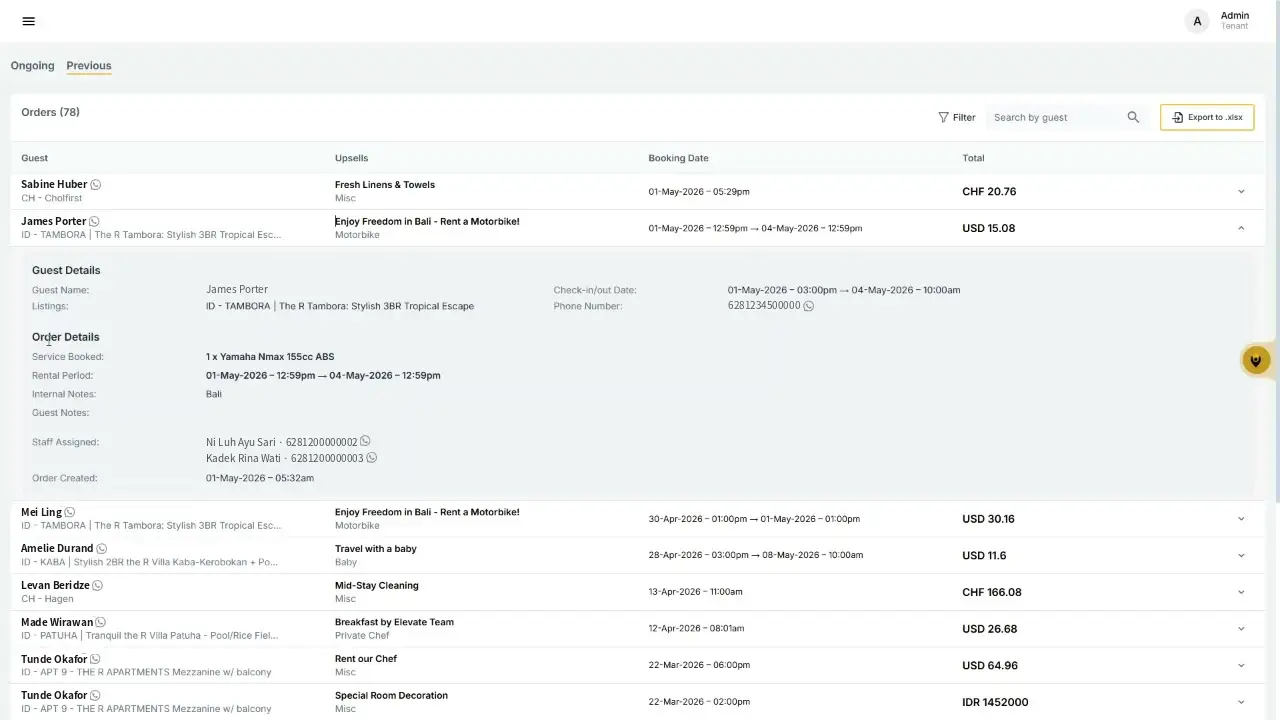Click the yellow floating widget icon

[1256, 361]
